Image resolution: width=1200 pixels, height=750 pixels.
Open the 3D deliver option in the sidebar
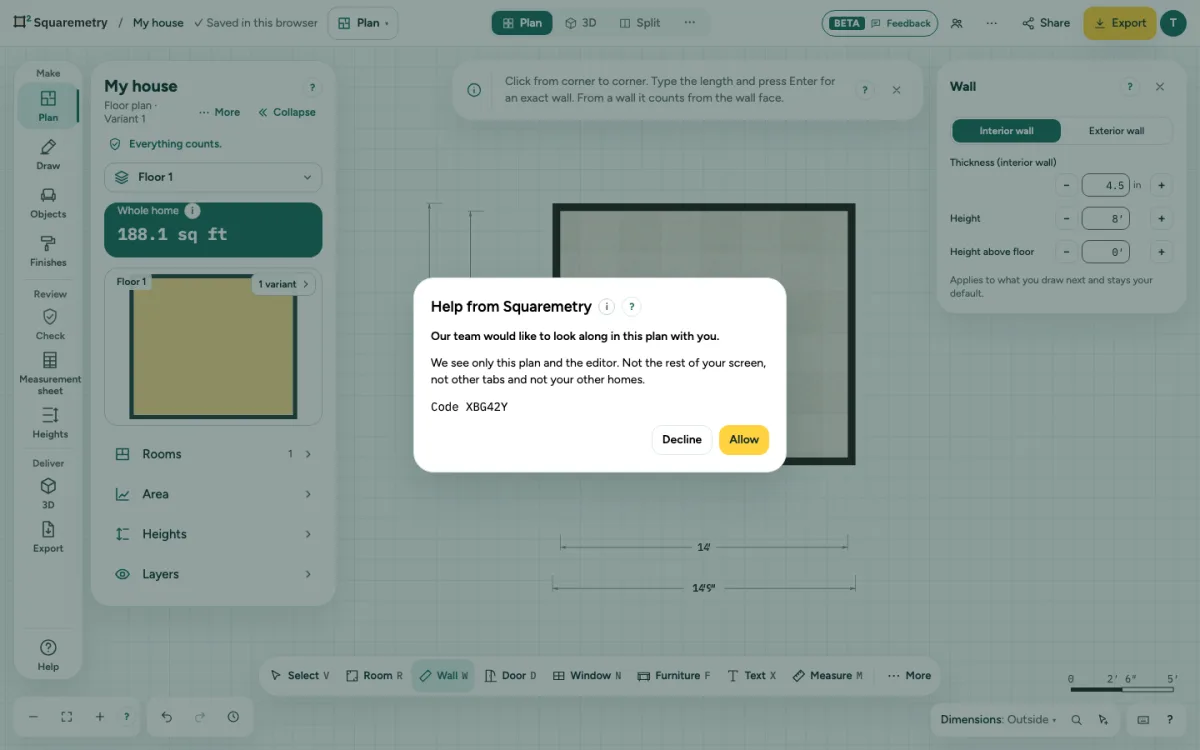pos(48,493)
